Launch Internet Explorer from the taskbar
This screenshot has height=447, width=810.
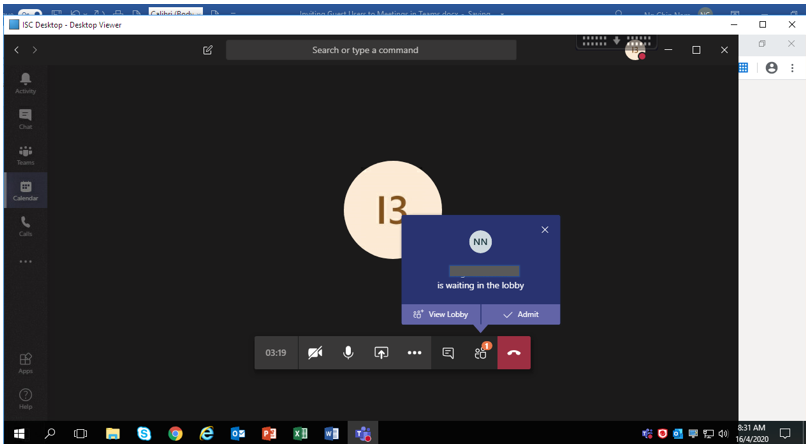[x=207, y=434]
